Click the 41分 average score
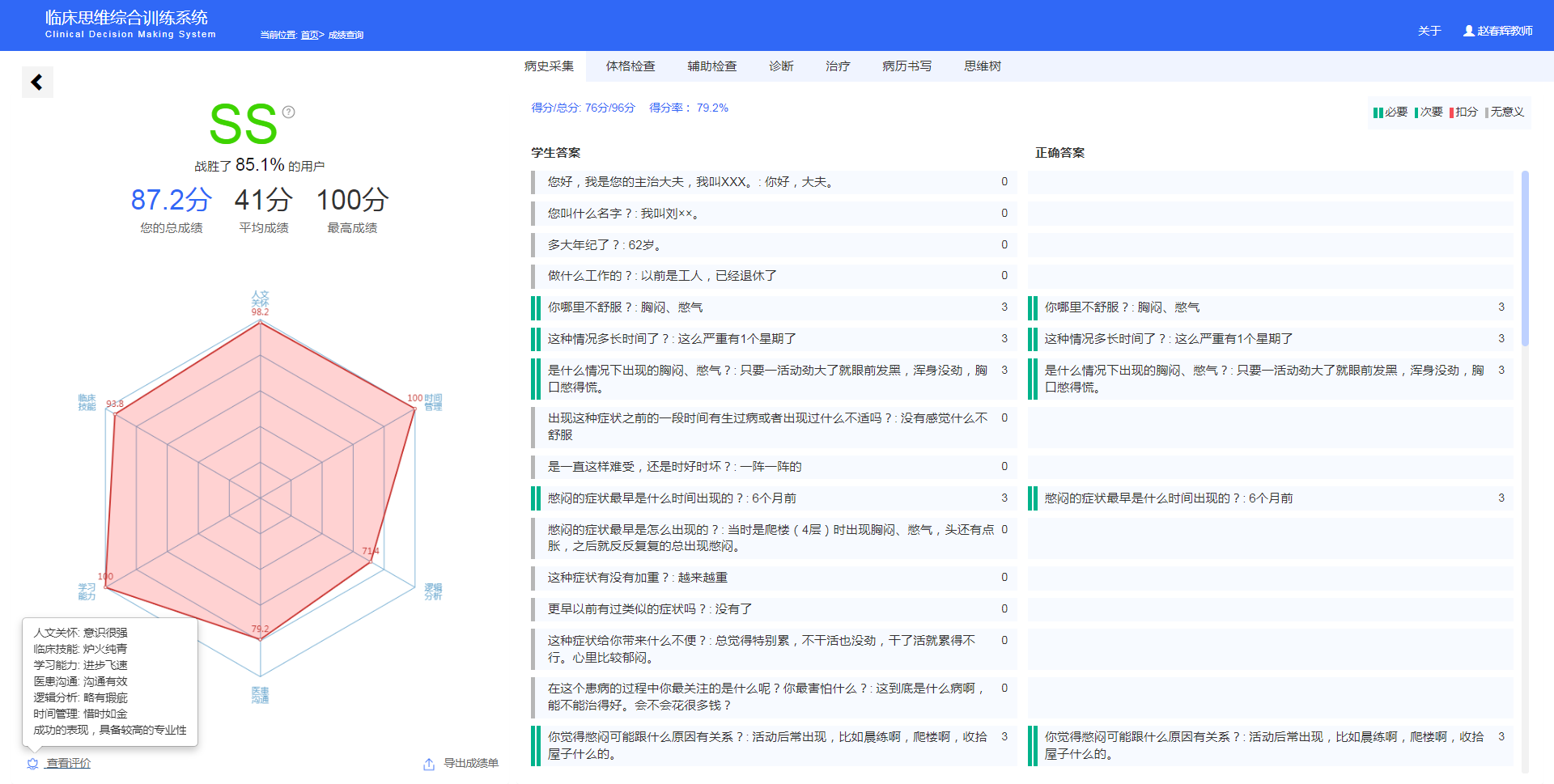 tap(264, 200)
